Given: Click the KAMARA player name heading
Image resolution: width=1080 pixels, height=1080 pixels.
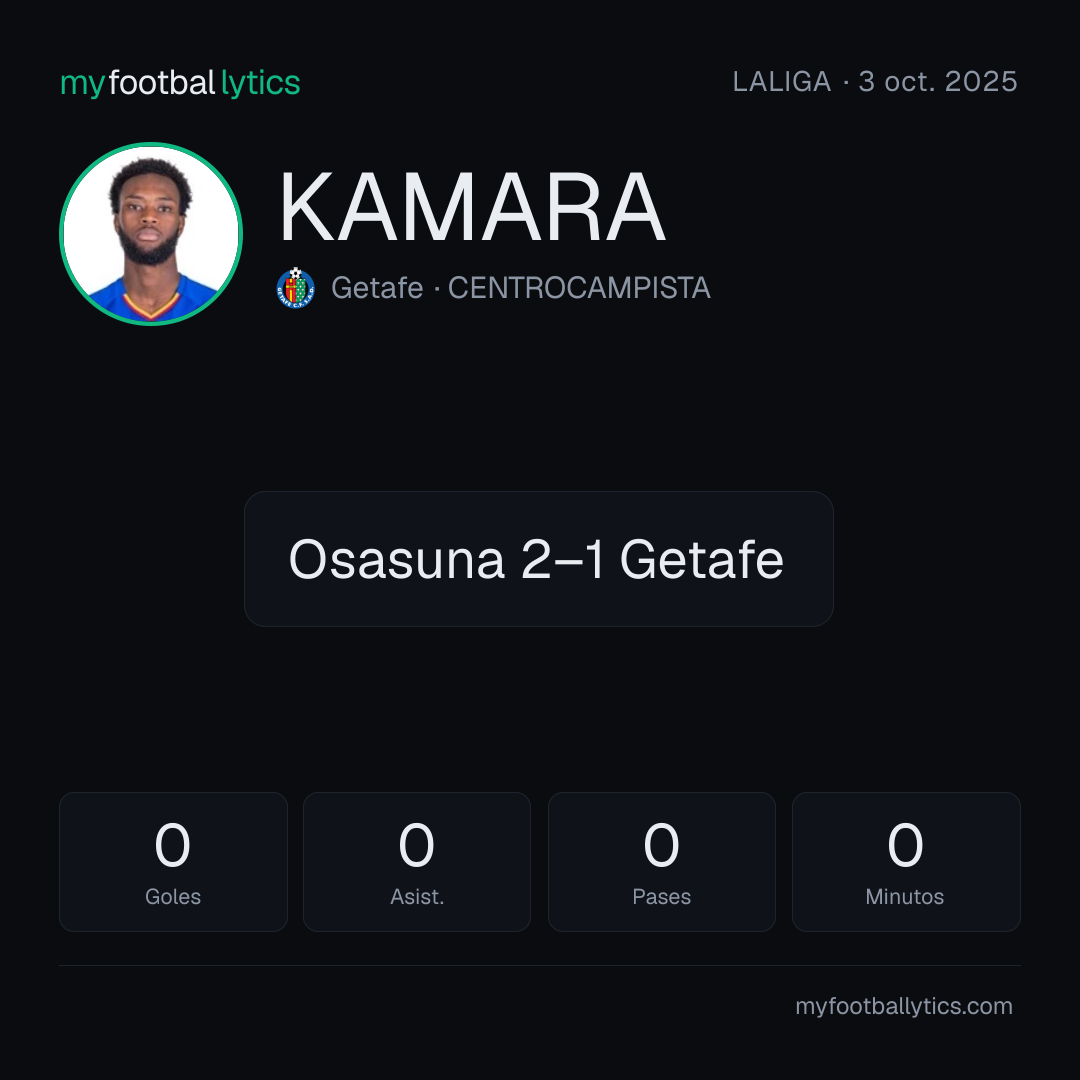Looking at the screenshot, I should coord(472,207).
